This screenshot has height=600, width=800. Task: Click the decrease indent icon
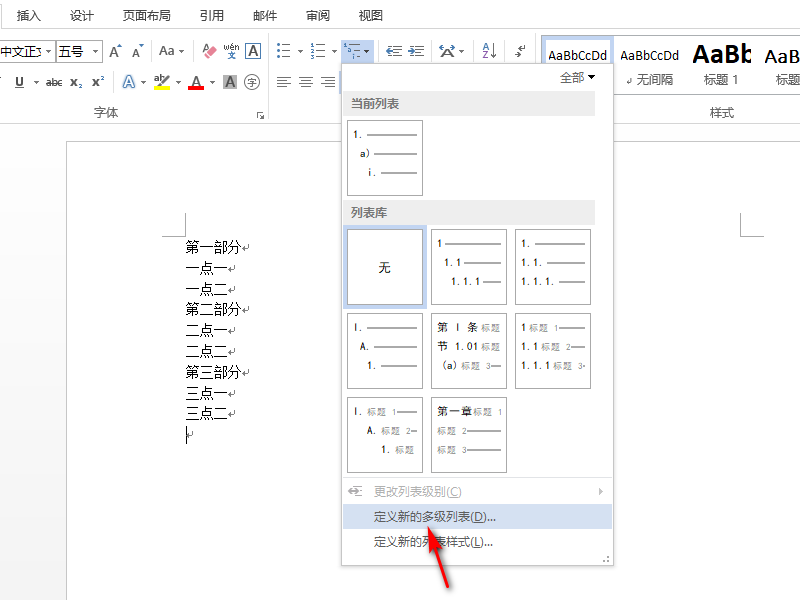pyautogui.click(x=393, y=51)
